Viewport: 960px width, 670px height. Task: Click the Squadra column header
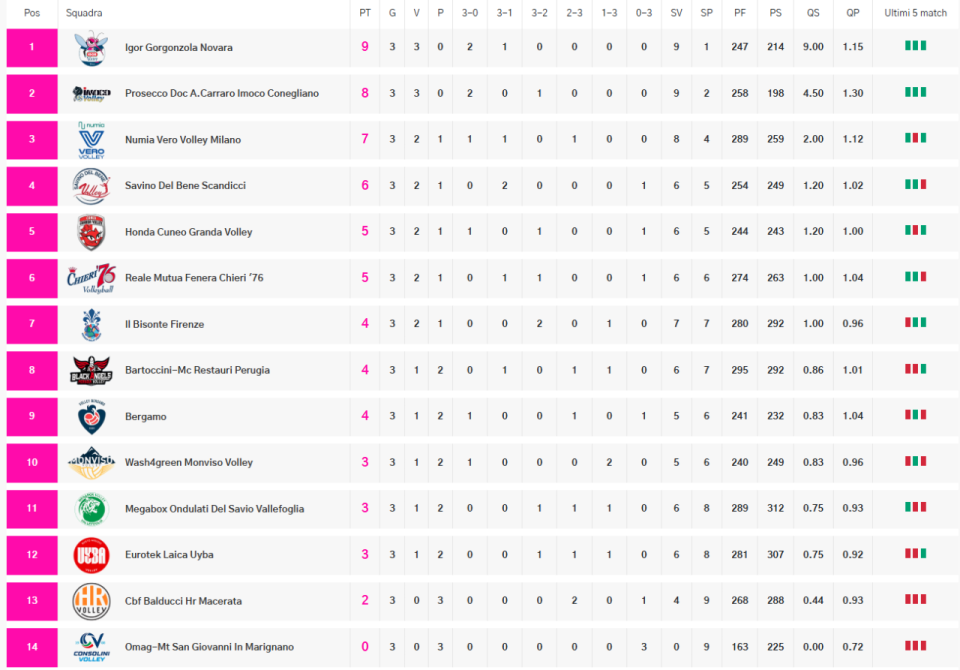tap(84, 13)
